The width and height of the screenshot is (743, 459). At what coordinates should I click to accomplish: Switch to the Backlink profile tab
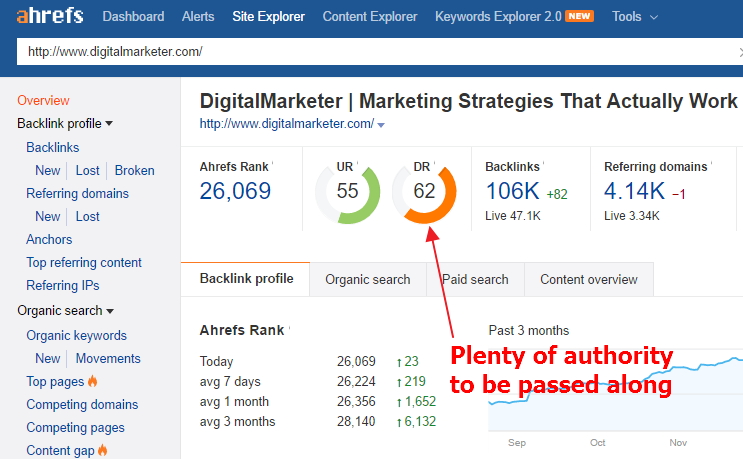[246, 279]
